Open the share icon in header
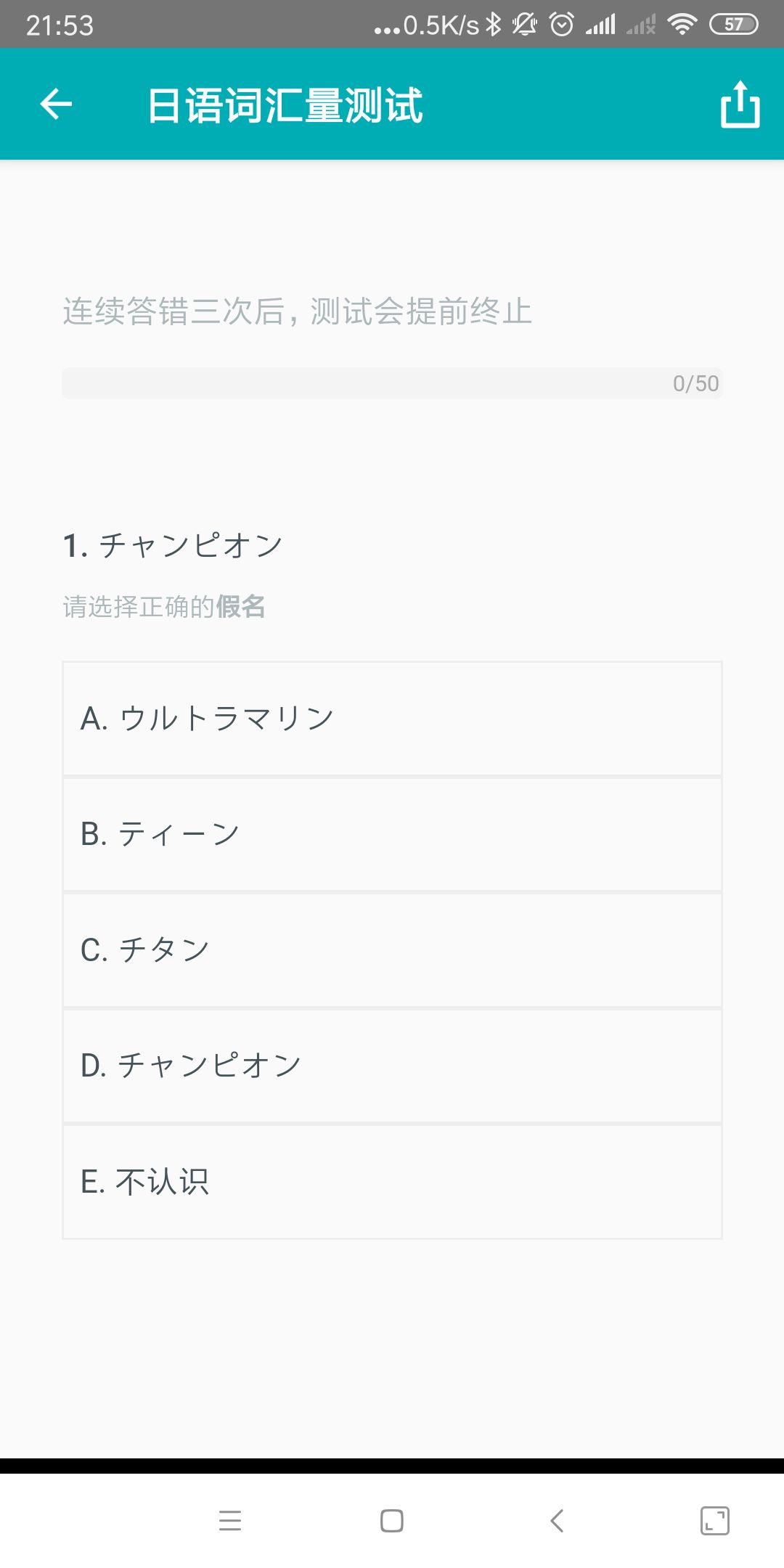The height and width of the screenshot is (1568, 784). point(740,104)
